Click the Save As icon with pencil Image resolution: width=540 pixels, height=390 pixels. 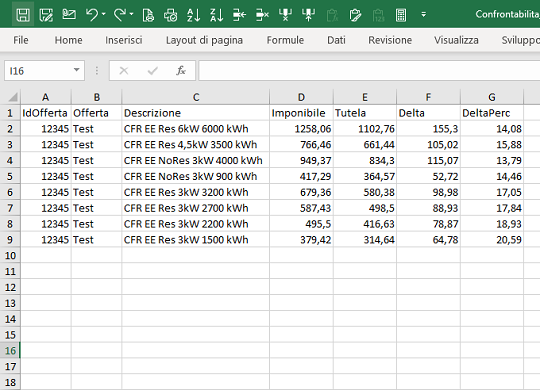[46, 15]
